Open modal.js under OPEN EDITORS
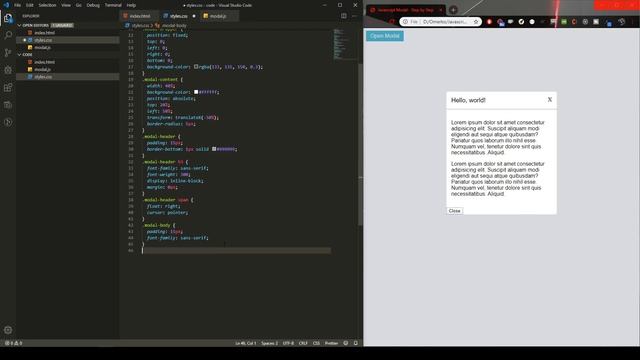Screen dimensions: 640x360 pyautogui.click(x=67, y=47)
